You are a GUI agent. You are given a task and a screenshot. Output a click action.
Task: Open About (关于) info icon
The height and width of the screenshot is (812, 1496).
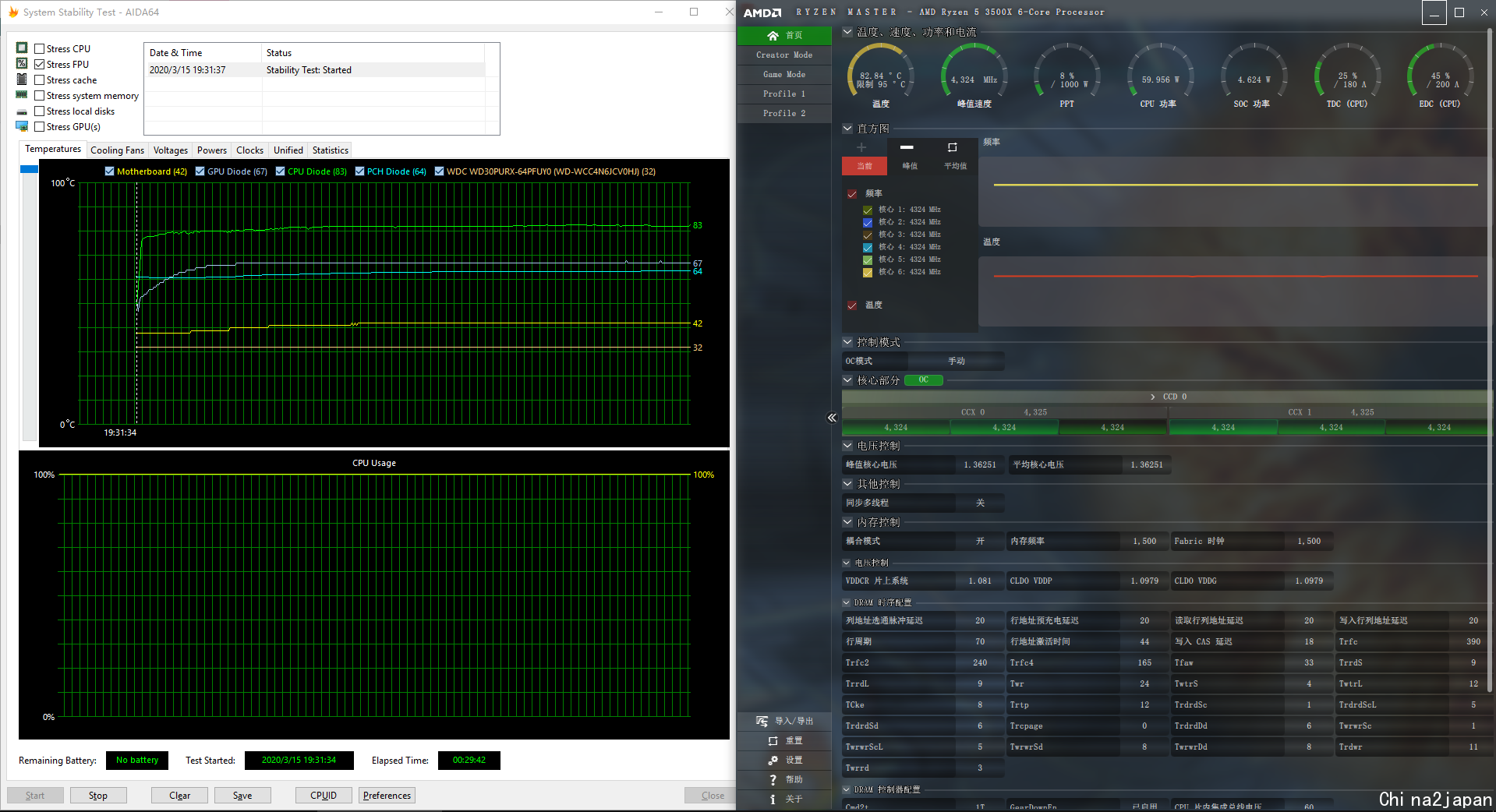click(x=773, y=799)
